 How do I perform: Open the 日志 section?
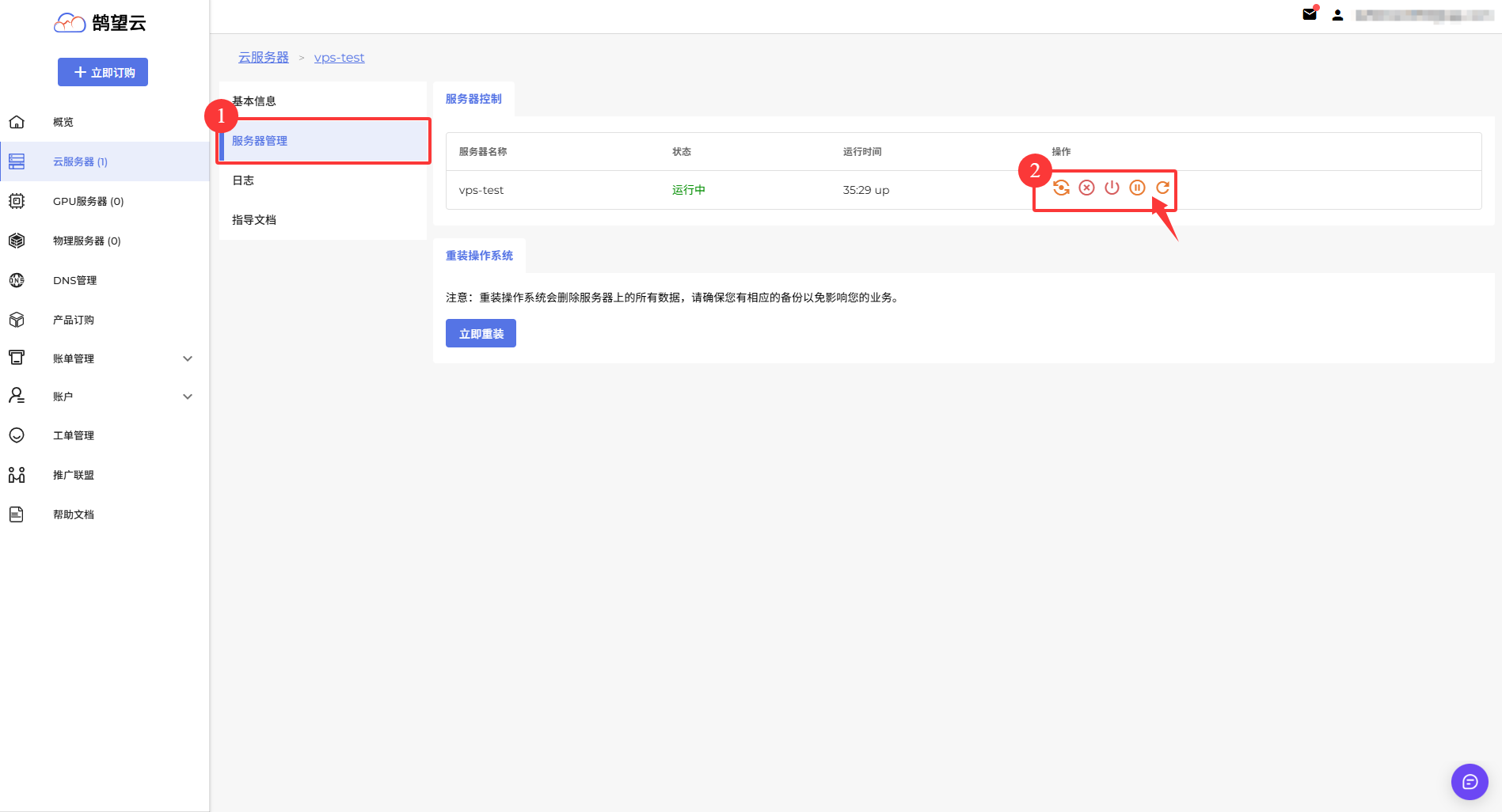[x=243, y=180]
